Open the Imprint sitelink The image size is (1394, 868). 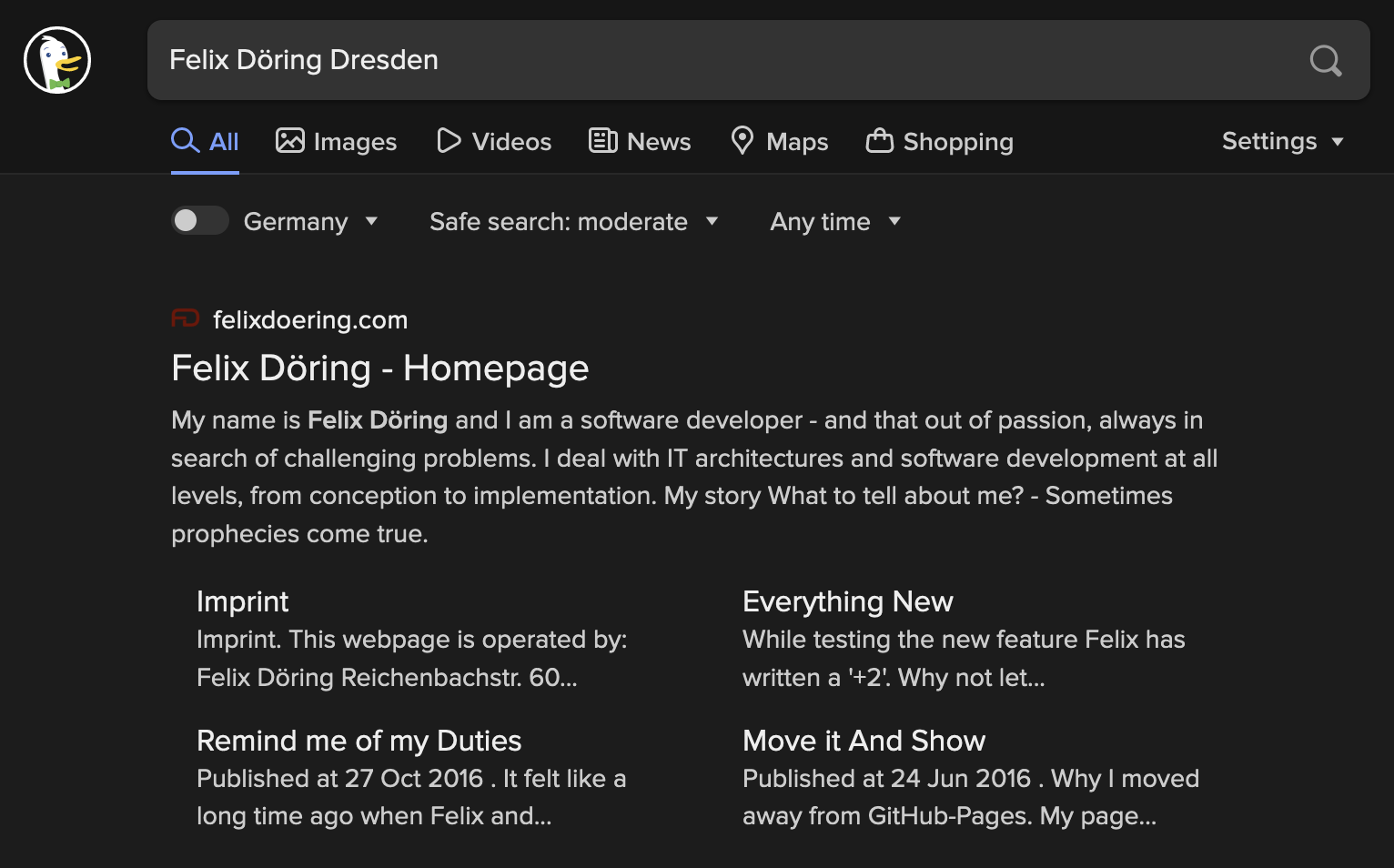(x=242, y=601)
